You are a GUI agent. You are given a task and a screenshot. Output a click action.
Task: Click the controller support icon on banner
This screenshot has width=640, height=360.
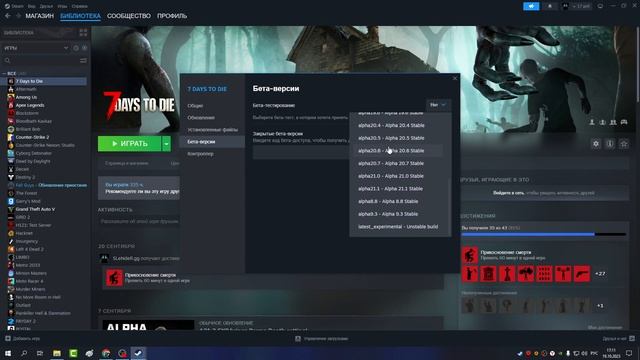pos(624,122)
